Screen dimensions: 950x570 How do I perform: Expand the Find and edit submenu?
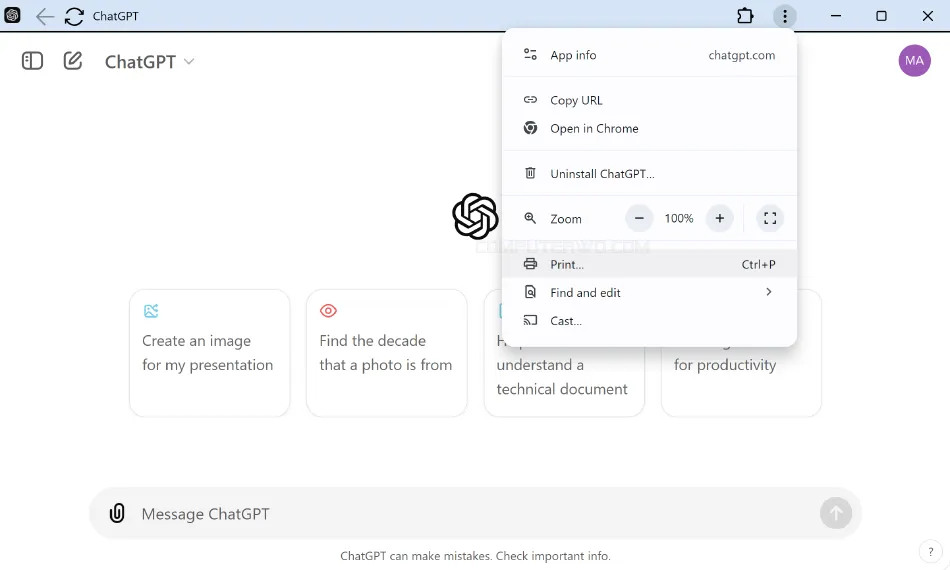649,293
